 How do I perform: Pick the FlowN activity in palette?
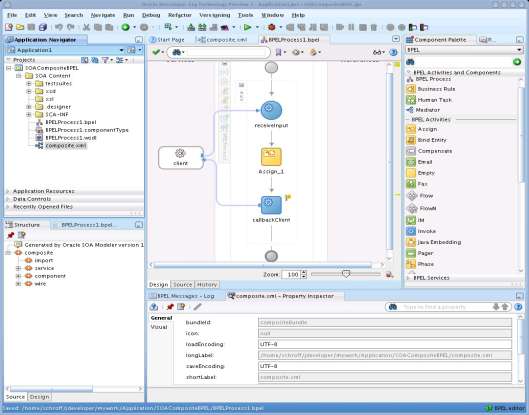tap(422, 208)
